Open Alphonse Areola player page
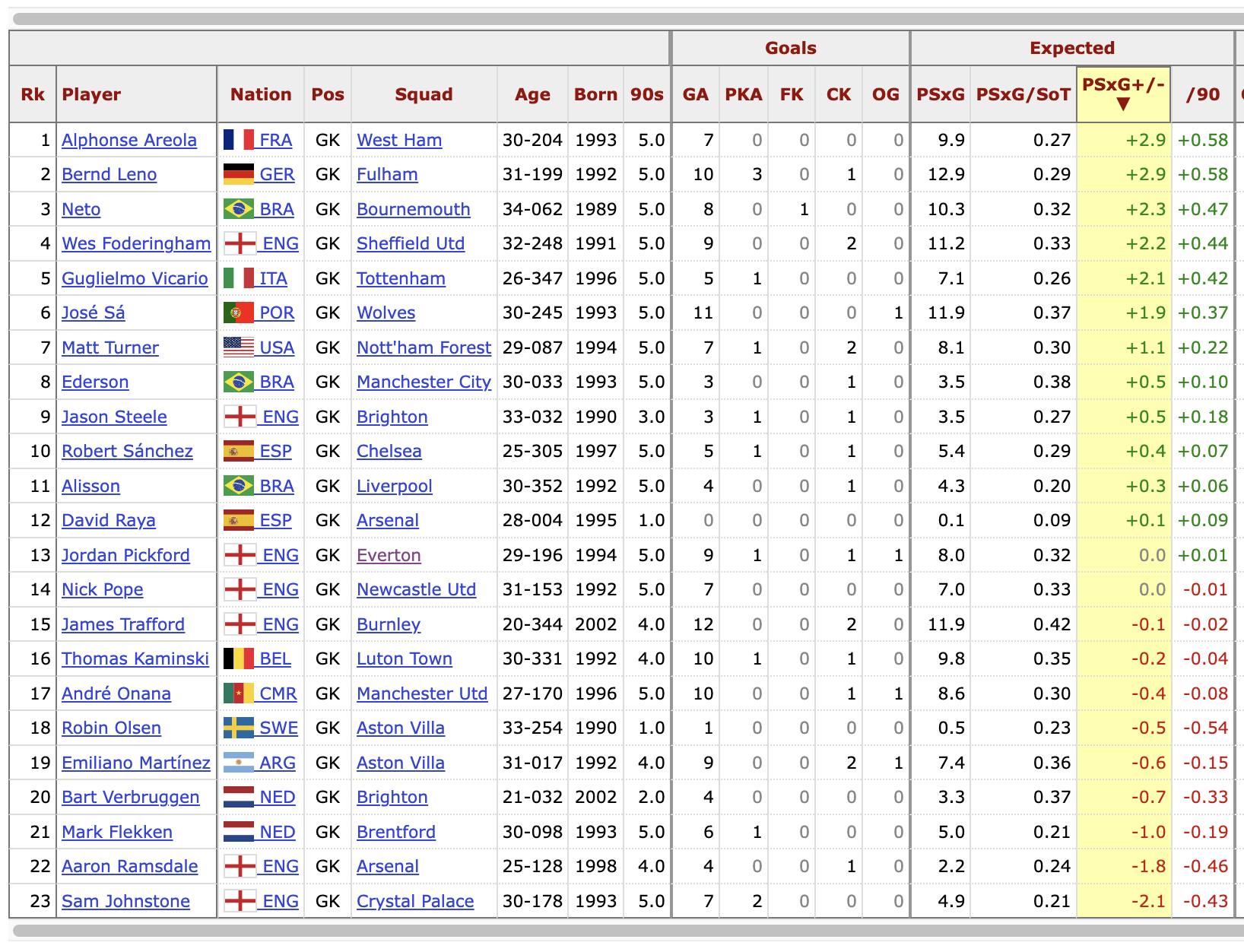 click(x=129, y=140)
